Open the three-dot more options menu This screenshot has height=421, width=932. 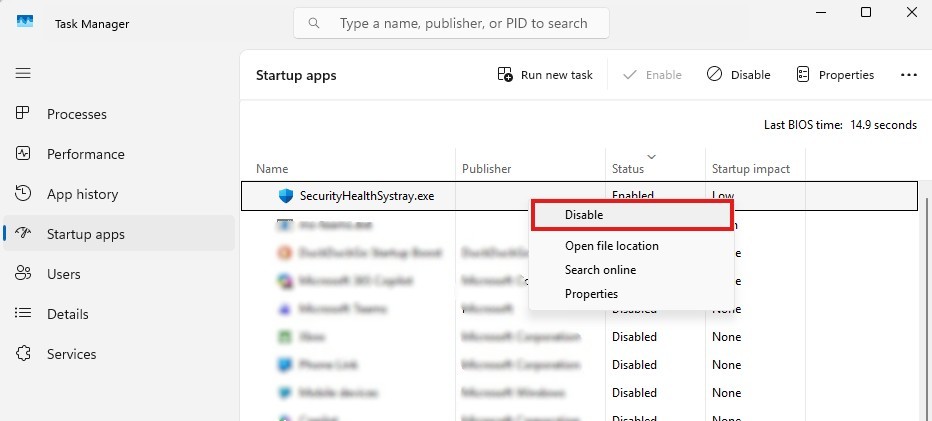[909, 75]
